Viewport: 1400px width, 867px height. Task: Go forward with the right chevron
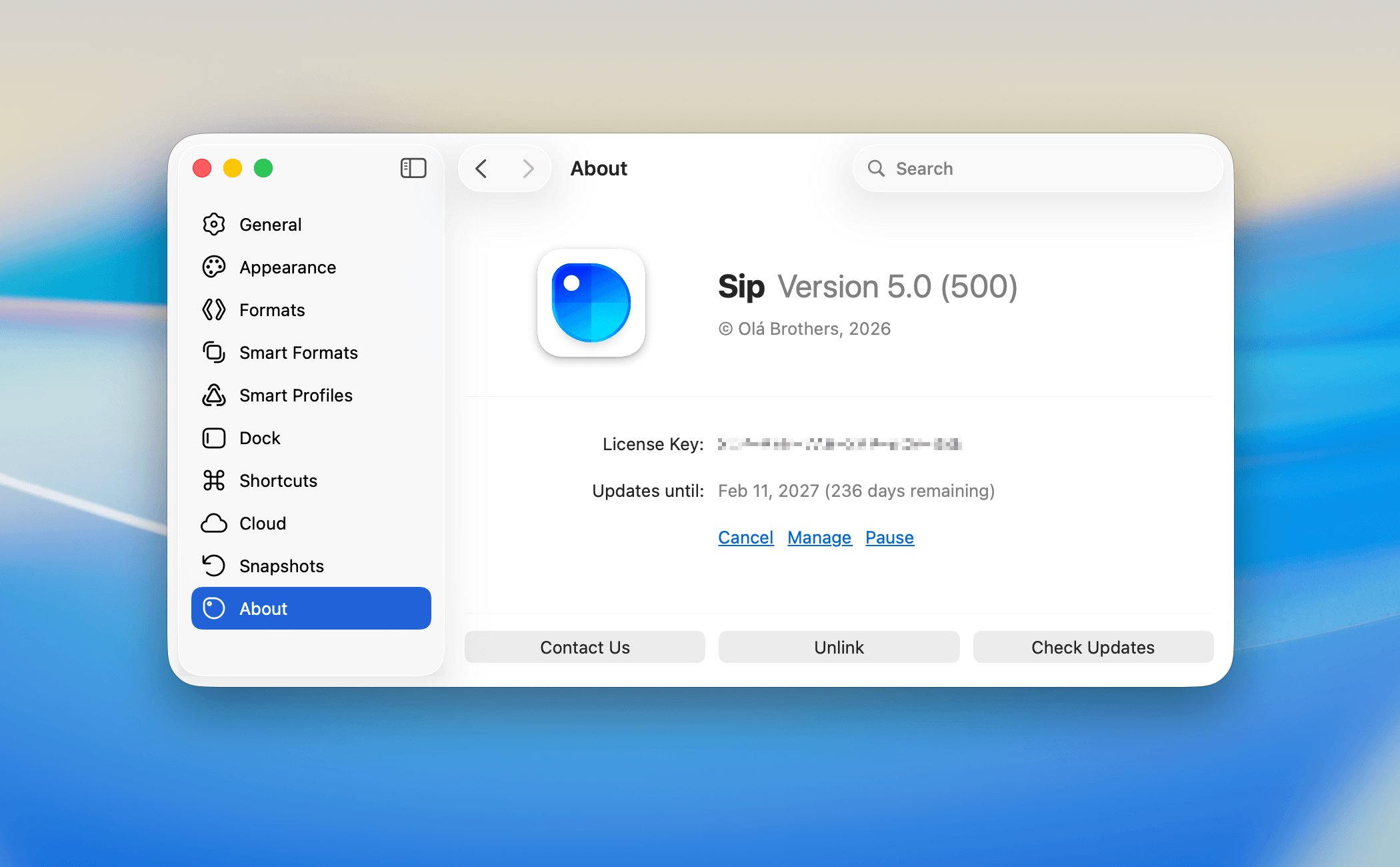pyautogui.click(x=528, y=169)
